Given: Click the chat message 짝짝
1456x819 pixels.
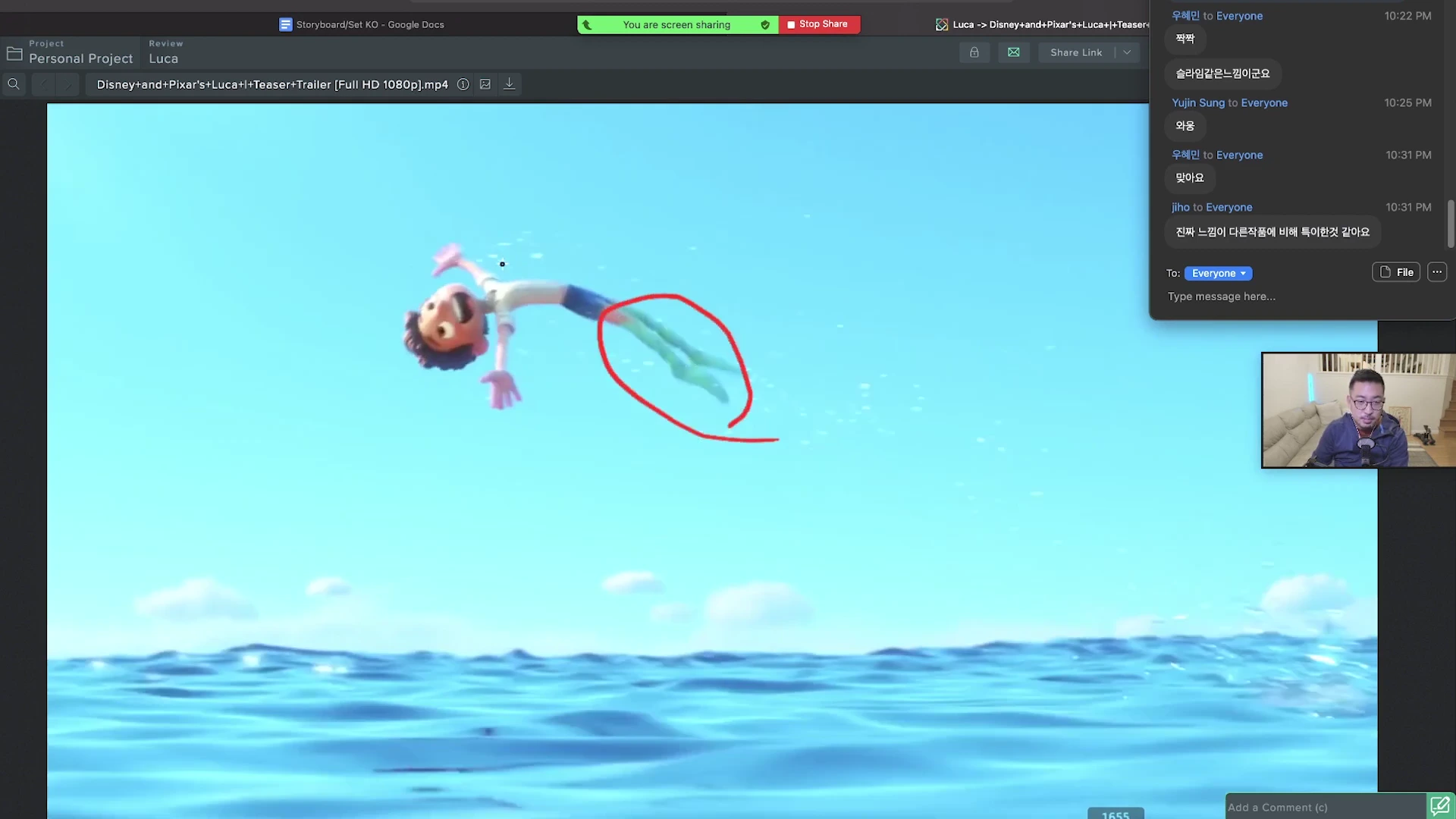Looking at the screenshot, I should (x=1185, y=39).
